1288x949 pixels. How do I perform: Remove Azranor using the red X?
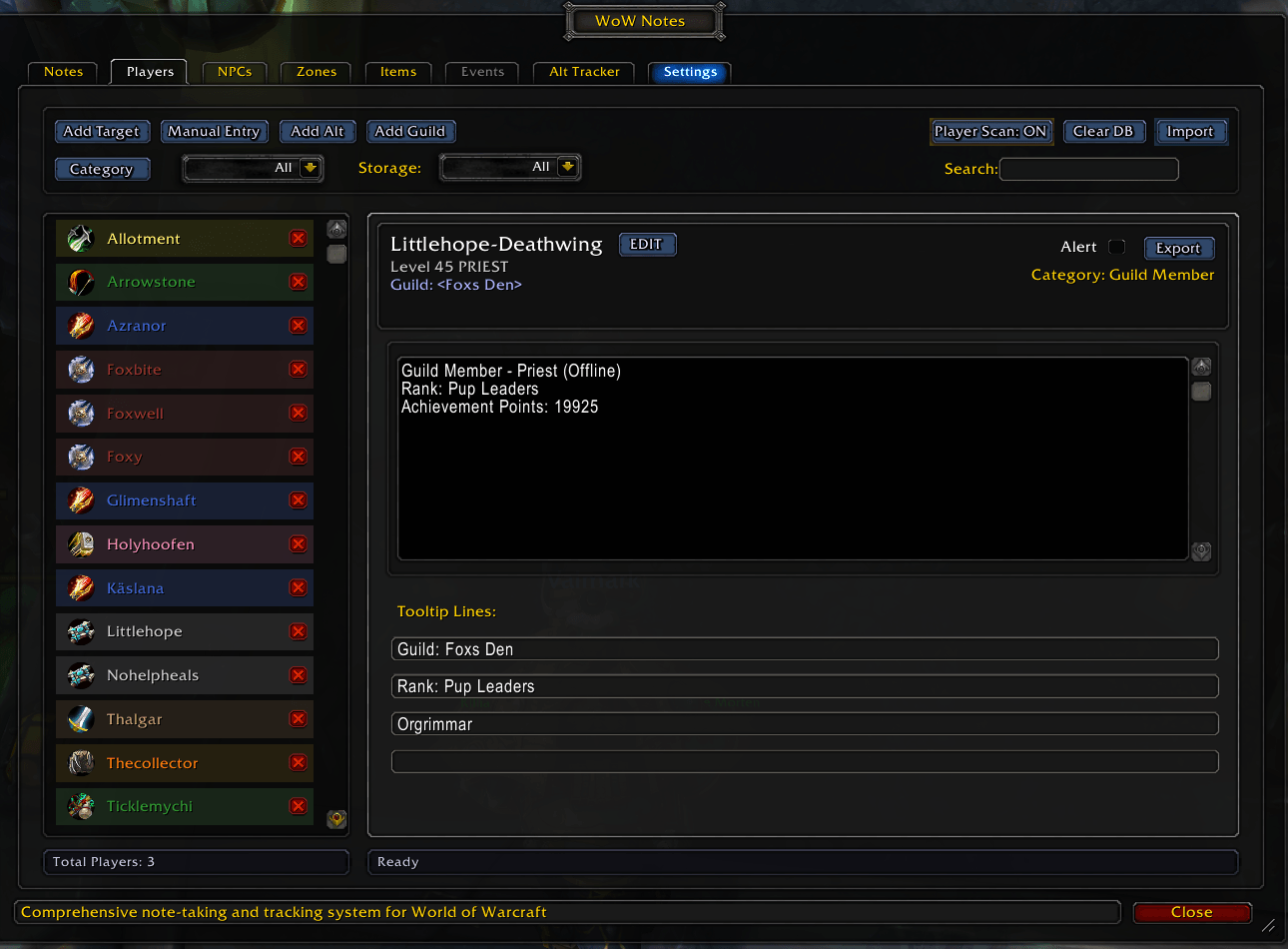(x=298, y=326)
